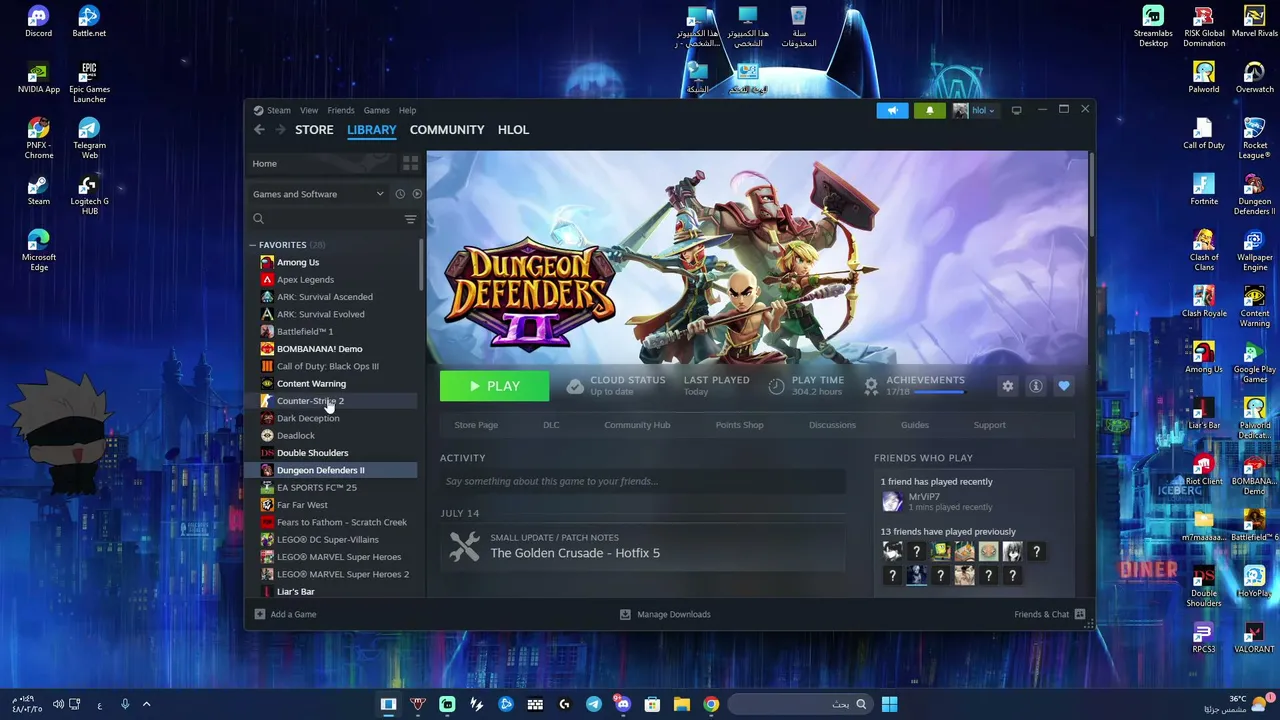Toggle the favorite heart for Dungeon Defenders II
Screen dimensions: 1280x720
(x=1064, y=386)
